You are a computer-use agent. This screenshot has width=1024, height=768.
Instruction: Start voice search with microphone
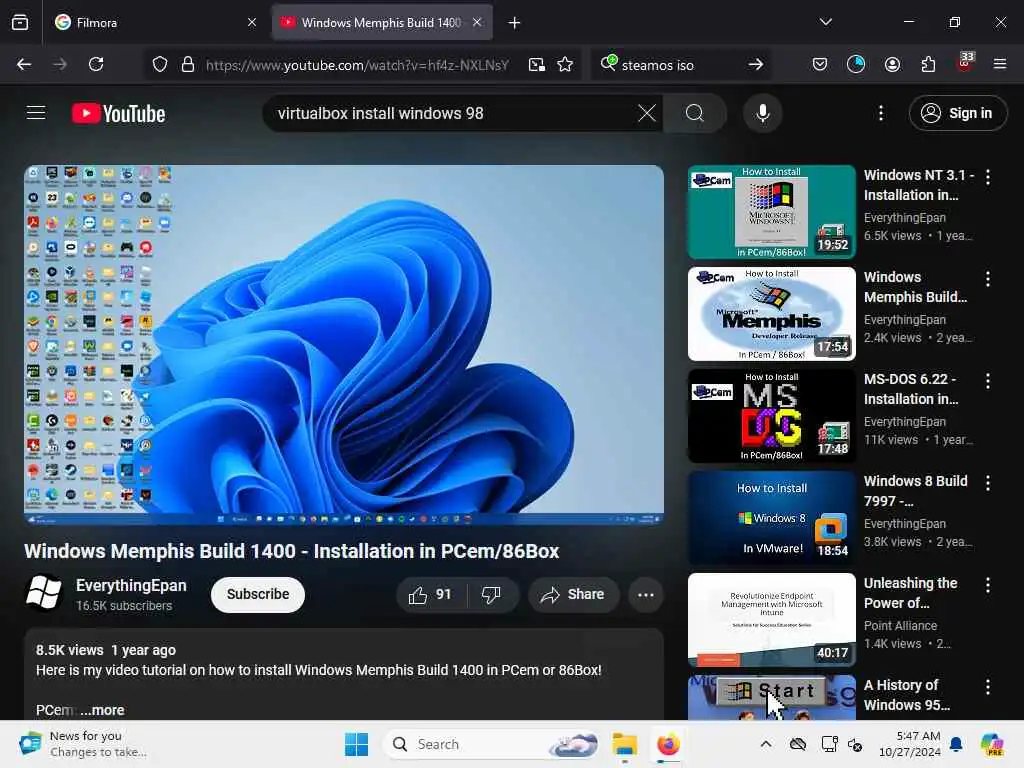click(763, 113)
